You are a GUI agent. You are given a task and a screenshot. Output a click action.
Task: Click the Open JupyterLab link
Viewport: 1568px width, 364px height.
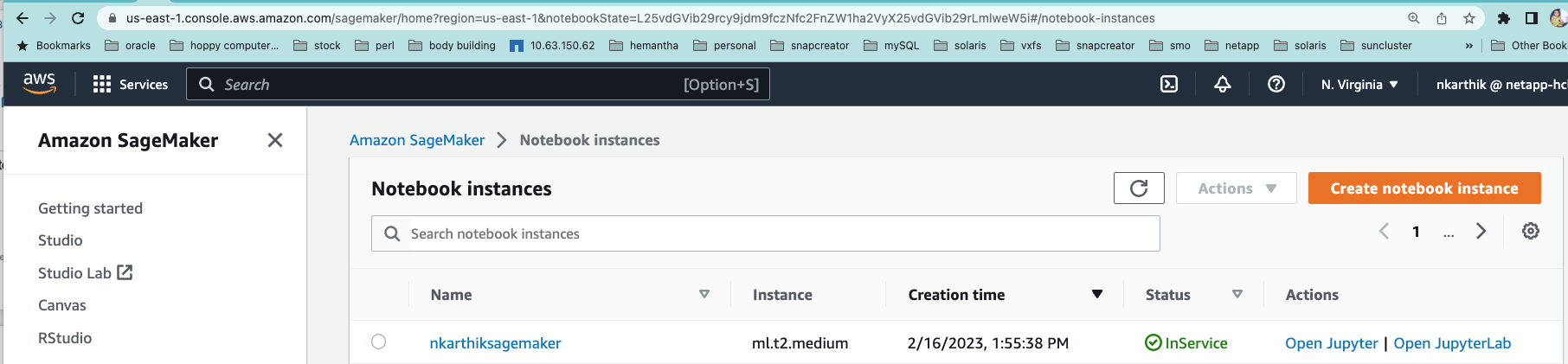1452,343
